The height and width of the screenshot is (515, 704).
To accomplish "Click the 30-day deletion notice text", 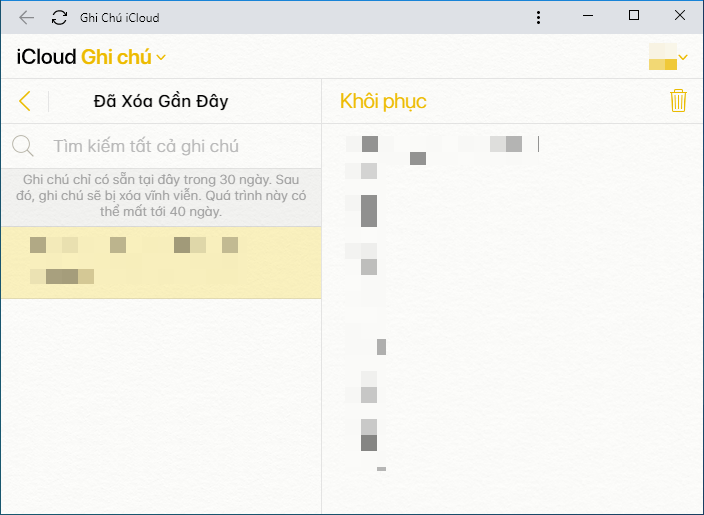I will click(x=161, y=196).
